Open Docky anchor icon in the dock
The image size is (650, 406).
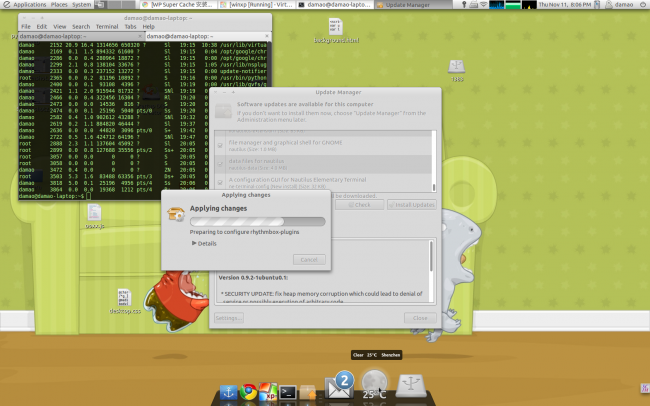tap(228, 392)
